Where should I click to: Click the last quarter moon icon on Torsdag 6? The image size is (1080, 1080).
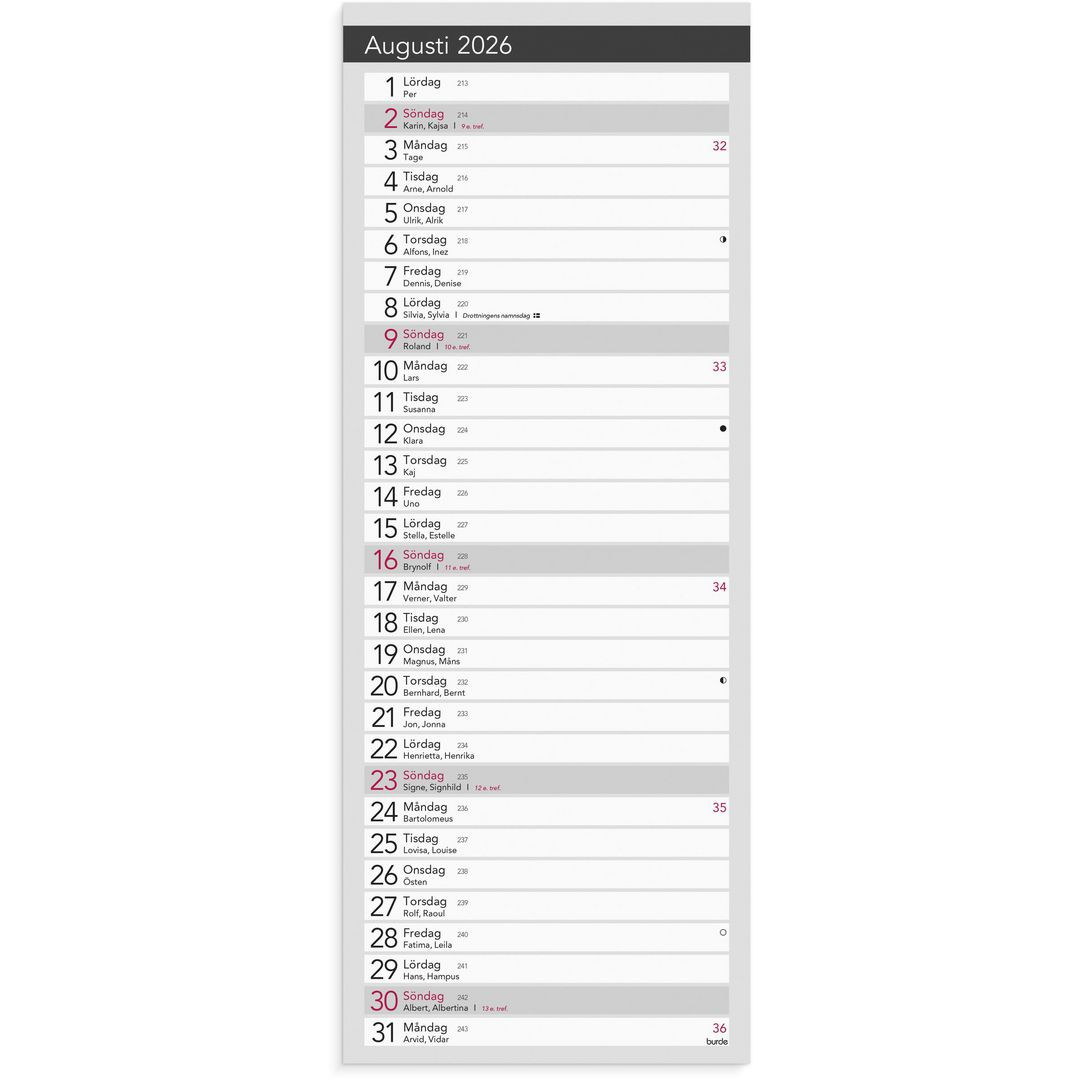point(723,240)
